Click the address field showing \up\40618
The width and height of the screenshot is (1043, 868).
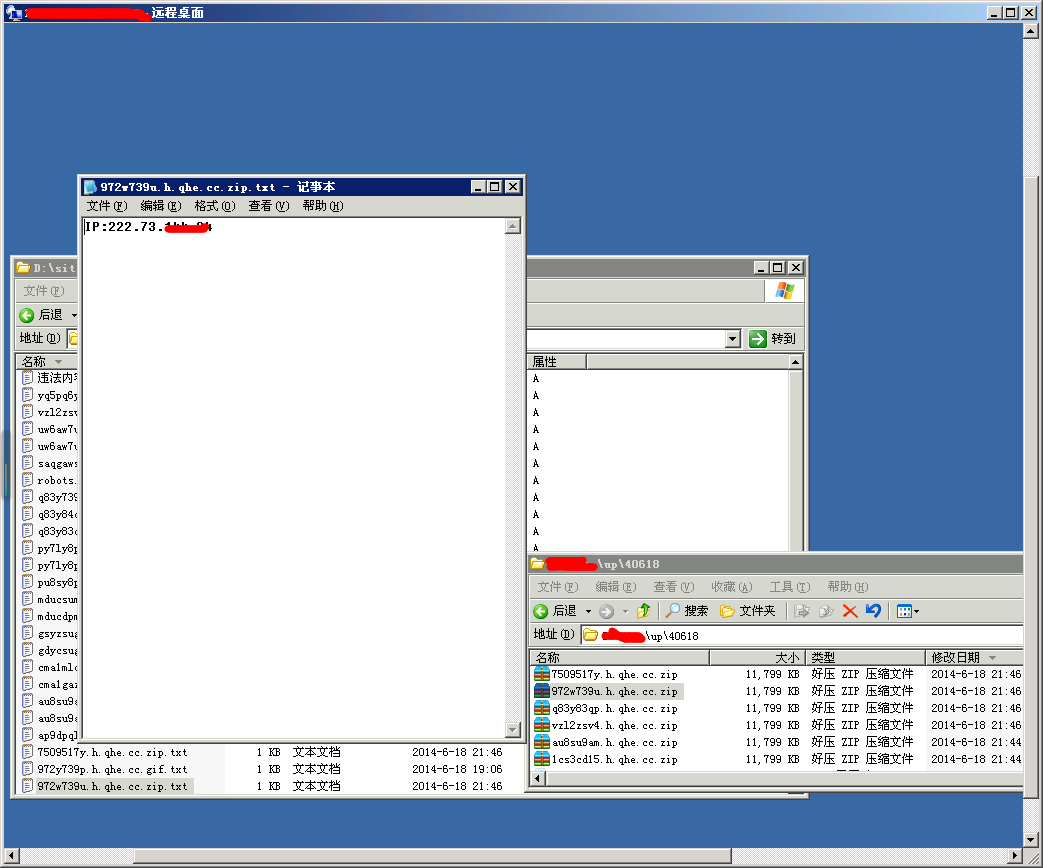point(802,636)
